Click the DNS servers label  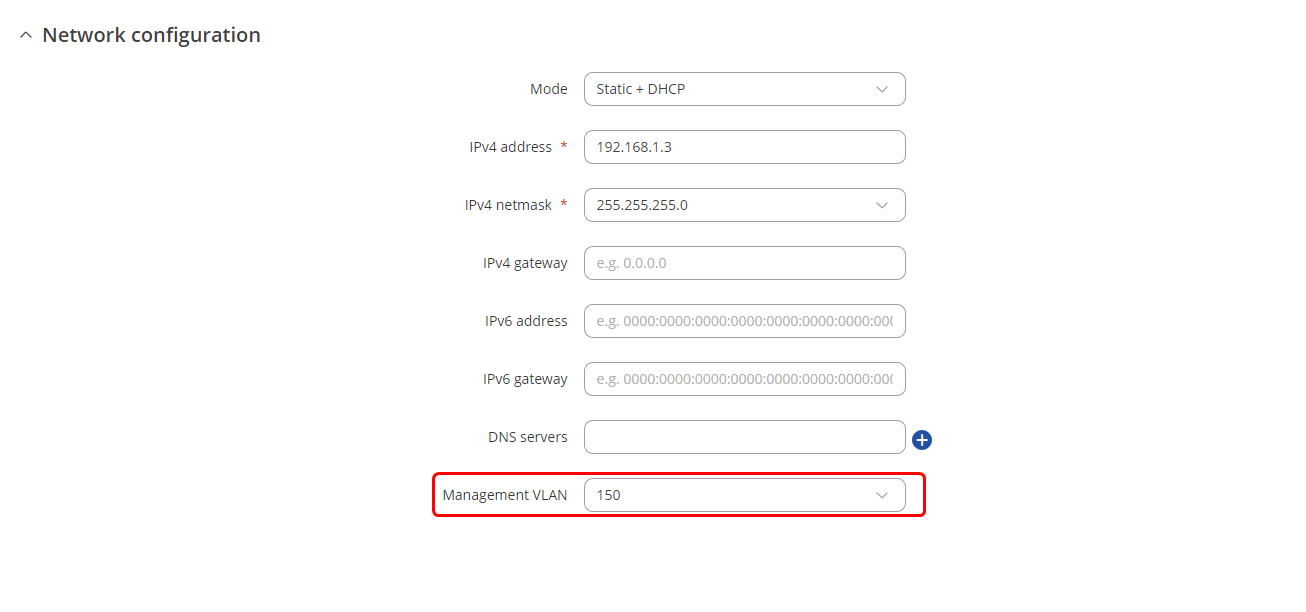[527, 437]
